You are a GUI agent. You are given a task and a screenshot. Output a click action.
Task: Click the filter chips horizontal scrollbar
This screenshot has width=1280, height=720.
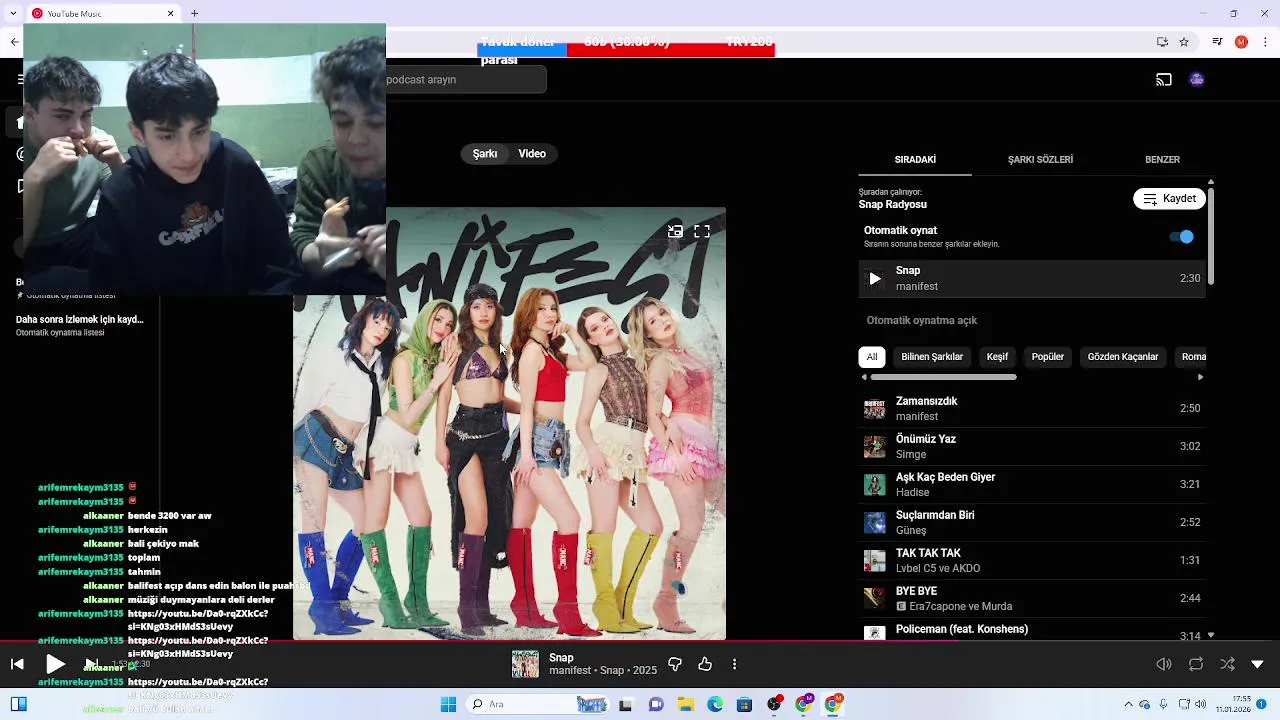(x=943, y=377)
